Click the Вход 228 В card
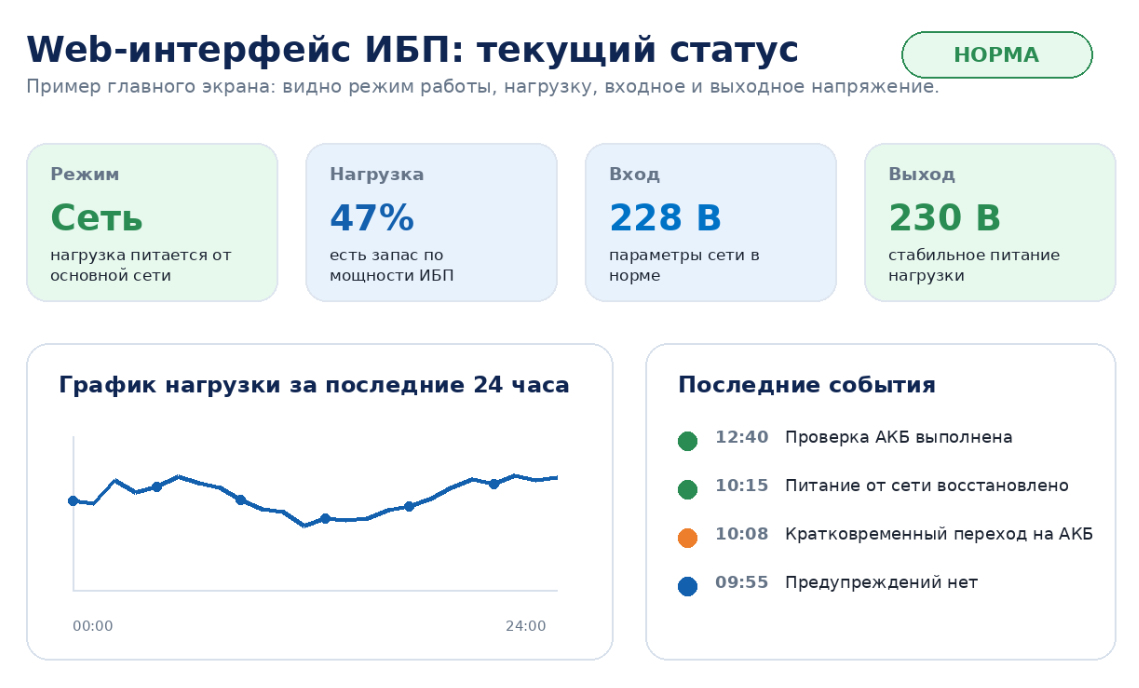The width and height of the screenshot is (1139, 688). pyautogui.click(x=710, y=222)
